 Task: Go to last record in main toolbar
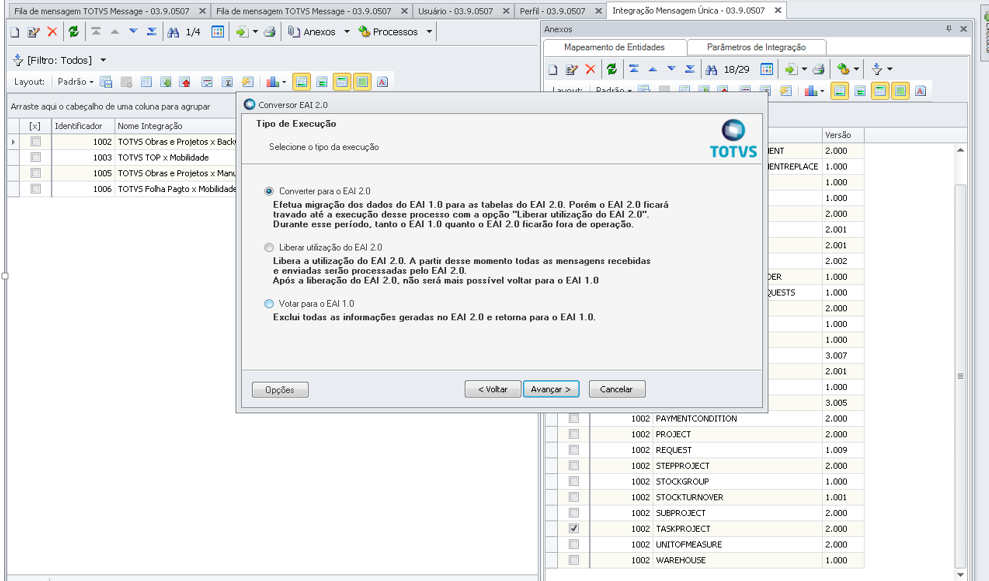(x=151, y=31)
